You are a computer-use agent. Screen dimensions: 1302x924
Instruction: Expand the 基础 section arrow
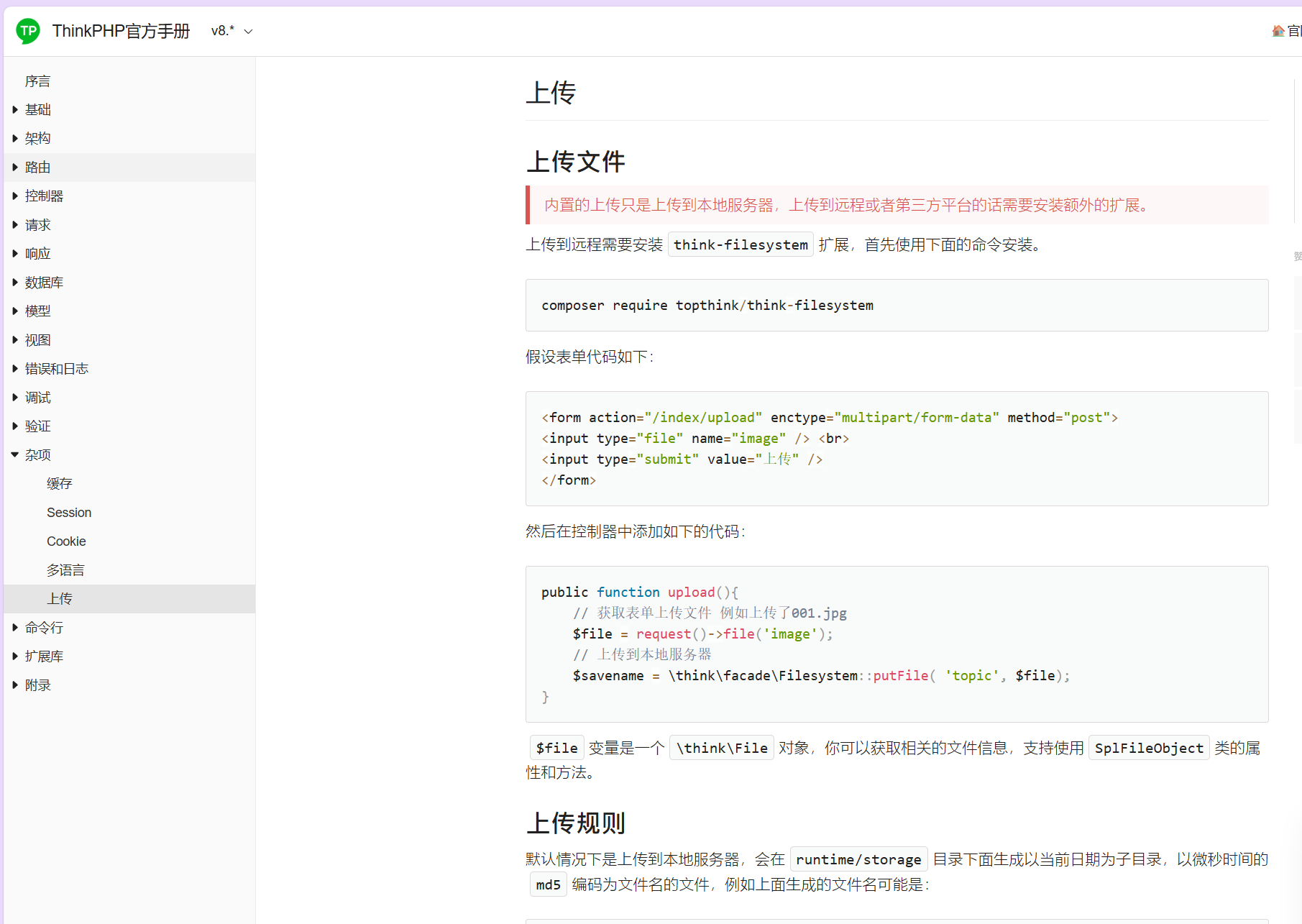[15, 109]
